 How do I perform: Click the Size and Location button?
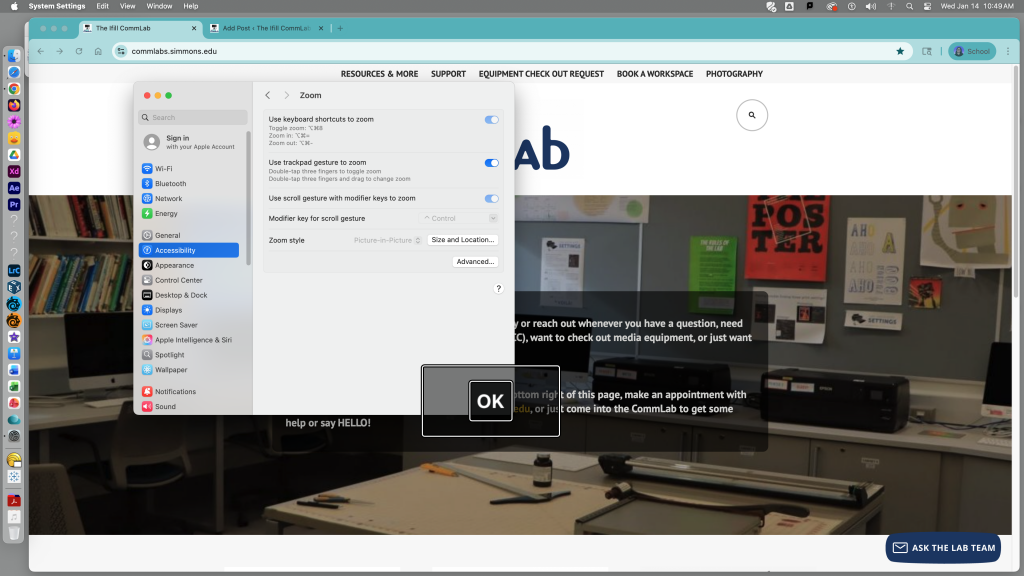pyautogui.click(x=462, y=240)
